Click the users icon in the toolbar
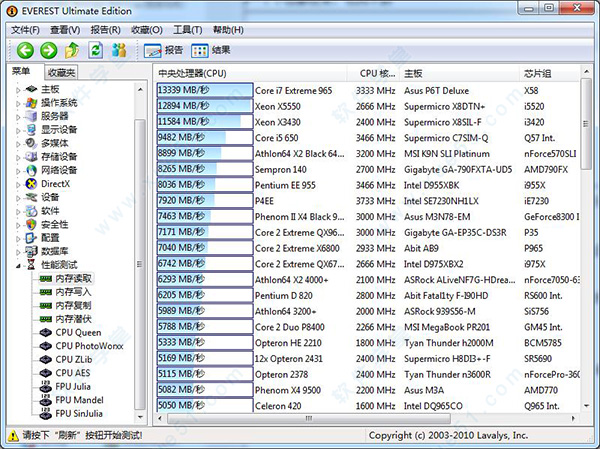This screenshot has width=600, height=449. [x=119, y=50]
